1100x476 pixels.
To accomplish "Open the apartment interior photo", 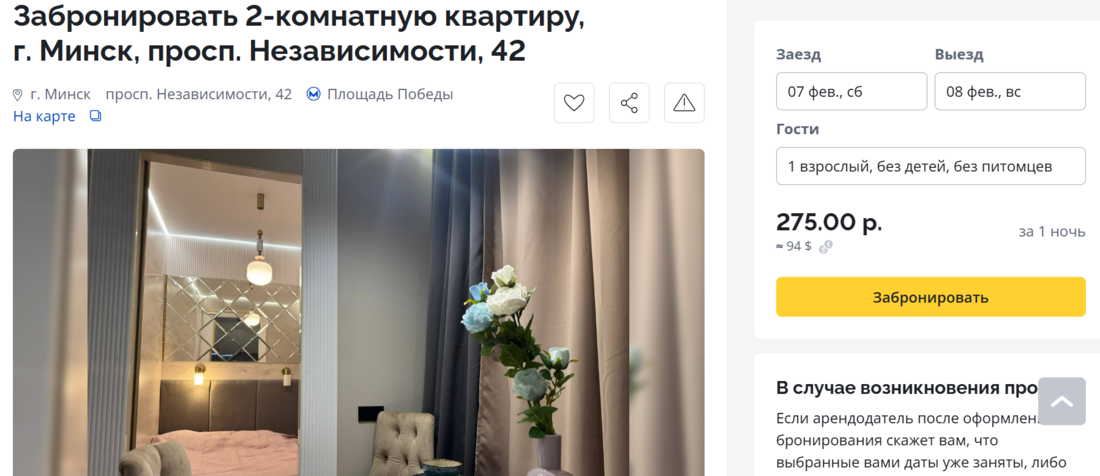I will (358, 313).
